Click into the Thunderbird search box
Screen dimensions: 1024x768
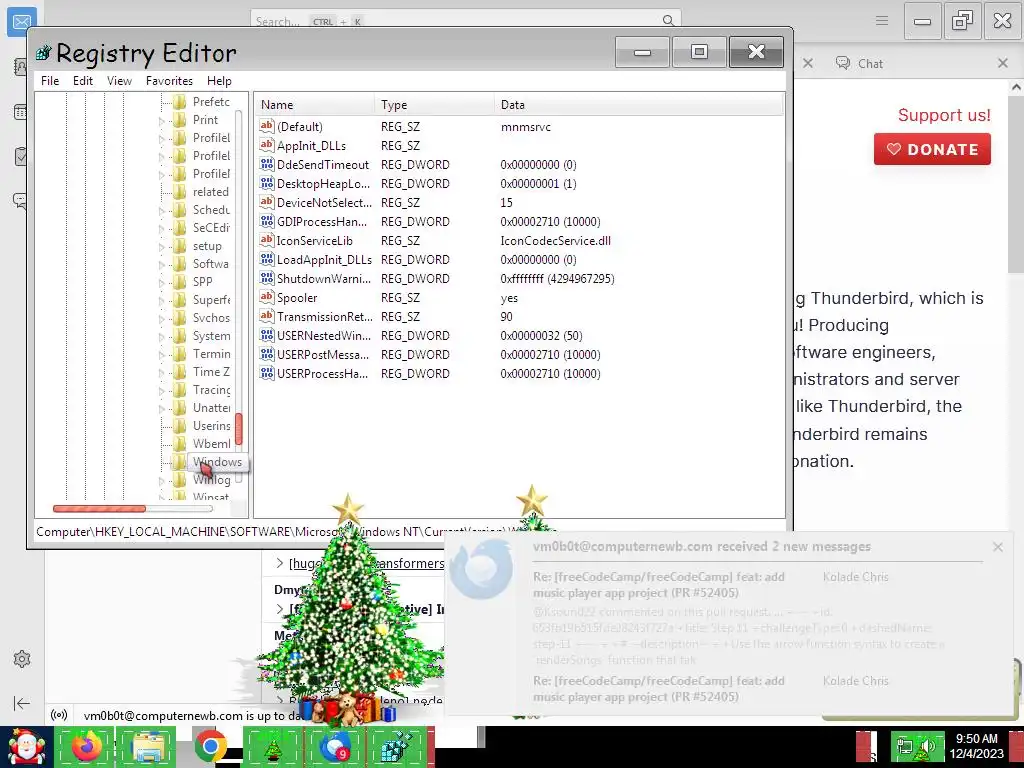point(466,21)
